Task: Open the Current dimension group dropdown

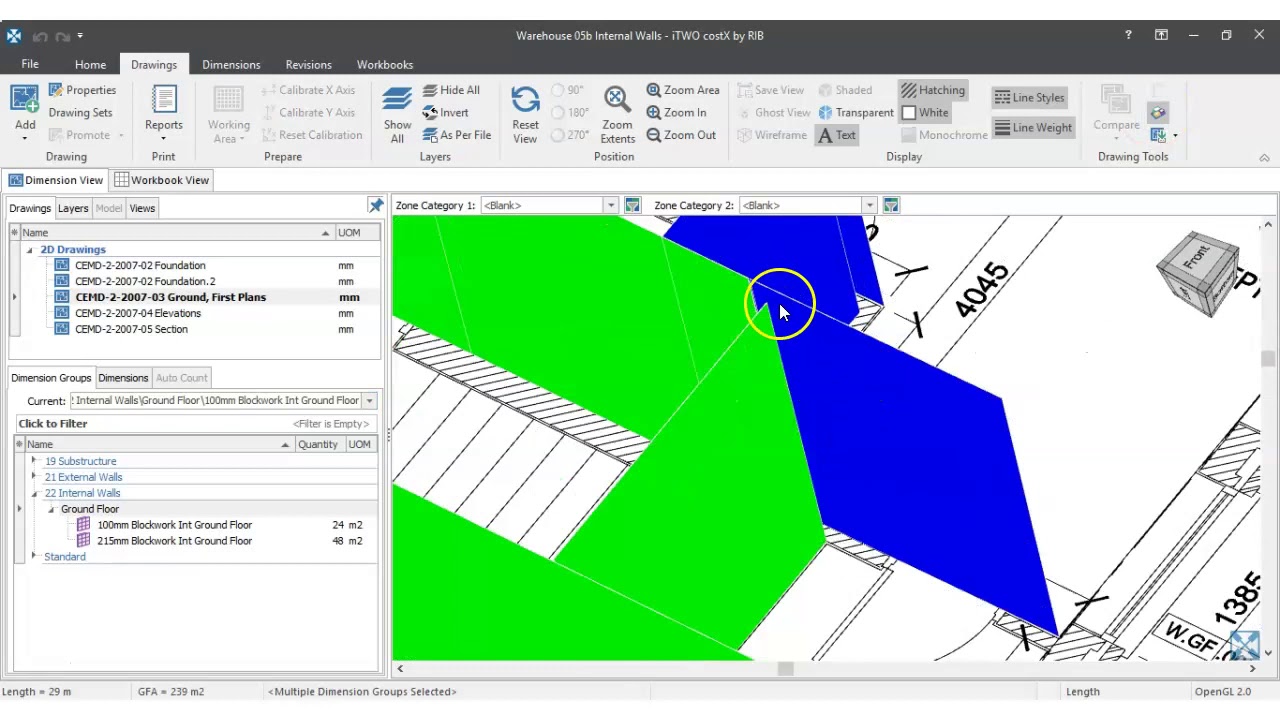Action: [369, 401]
